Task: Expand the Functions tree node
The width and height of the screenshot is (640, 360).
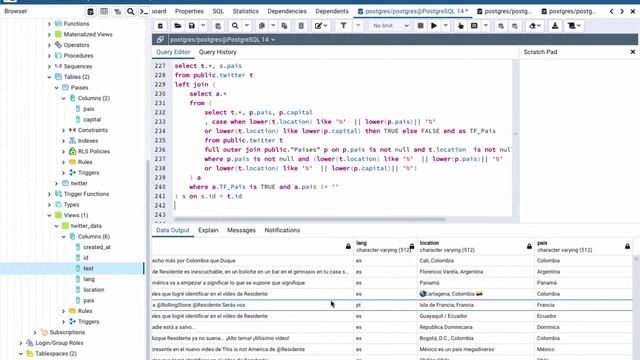Action: click(49, 24)
